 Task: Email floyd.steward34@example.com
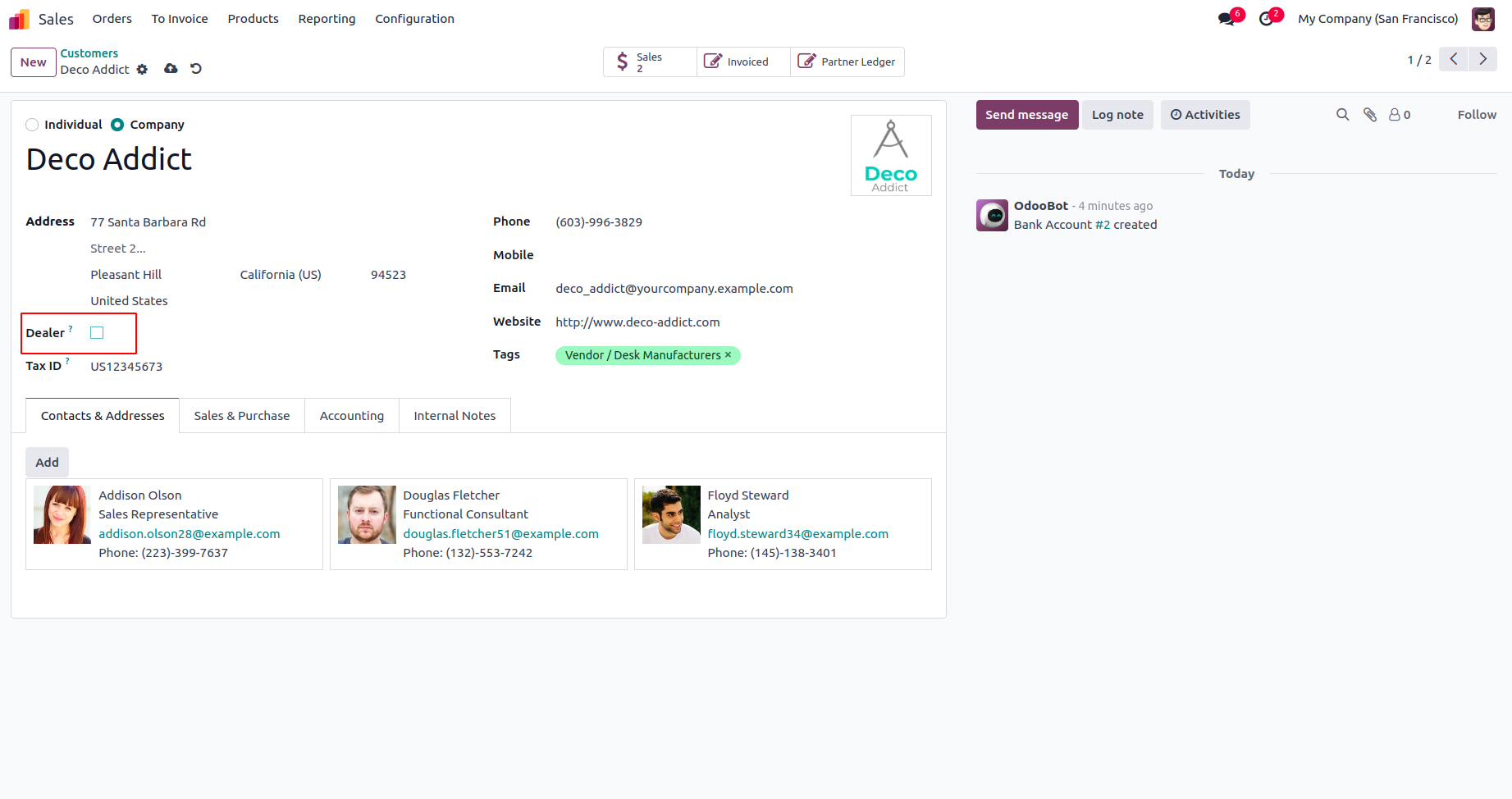tap(797, 534)
